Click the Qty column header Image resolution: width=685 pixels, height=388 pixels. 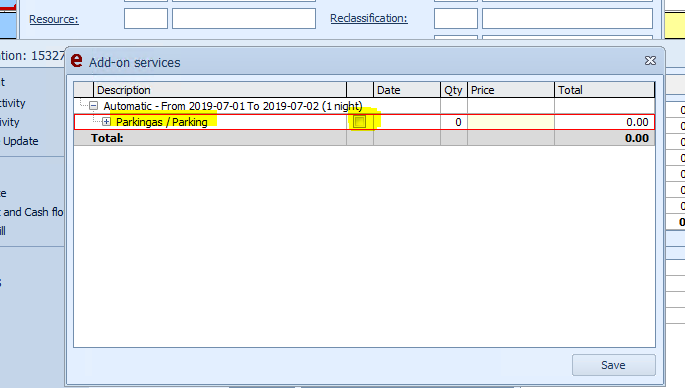454,90
